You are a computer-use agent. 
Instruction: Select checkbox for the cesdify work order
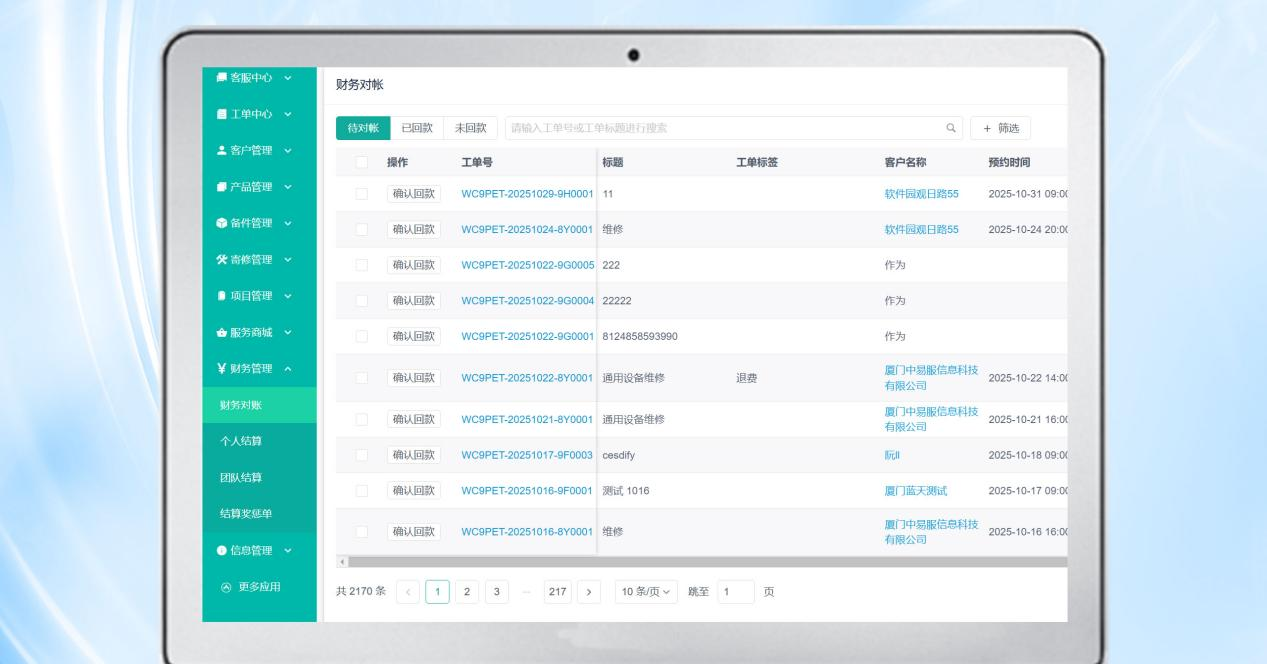(x=362, y=455)
